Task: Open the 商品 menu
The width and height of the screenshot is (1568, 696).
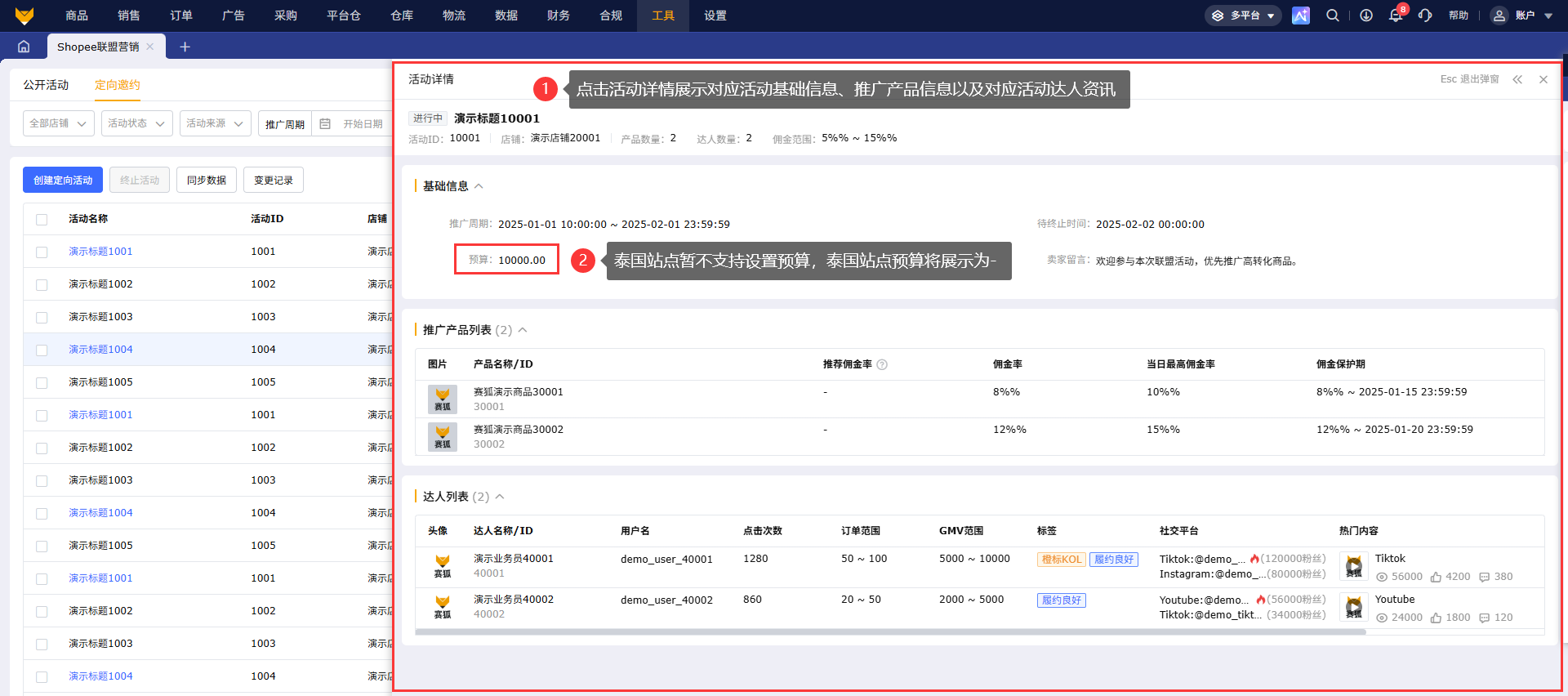Action: point(77,16)
